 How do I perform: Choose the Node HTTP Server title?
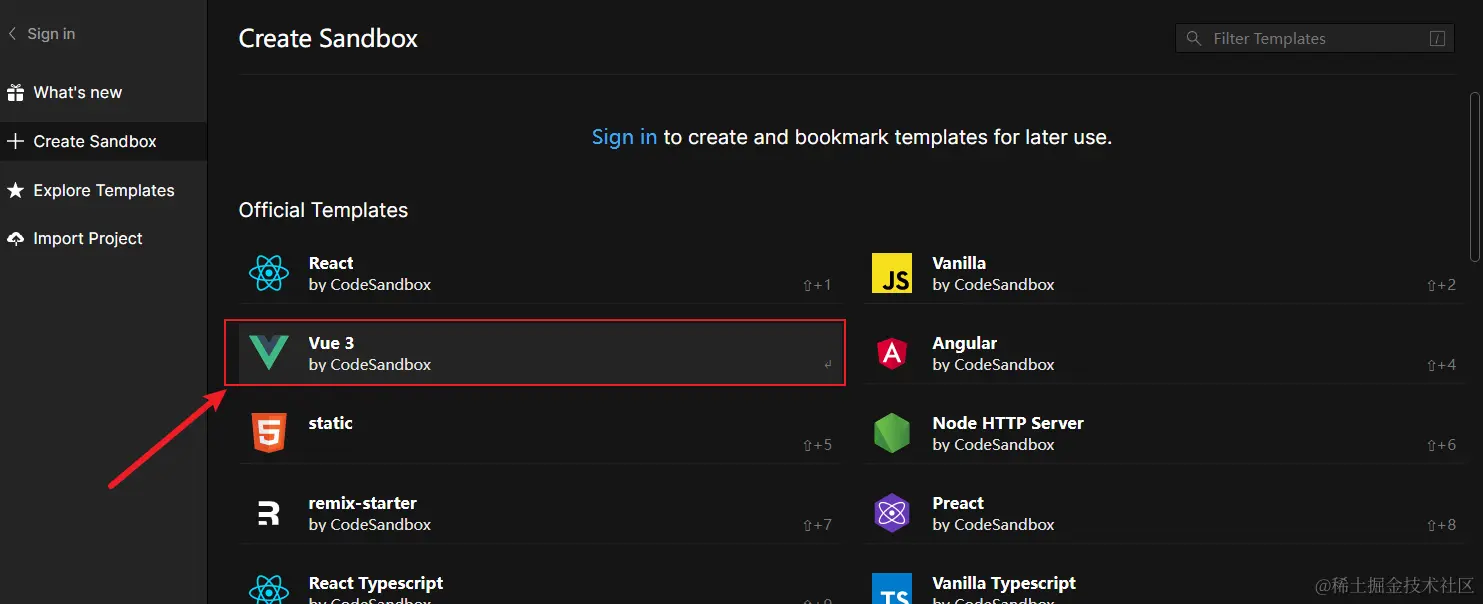(1008, 423)
